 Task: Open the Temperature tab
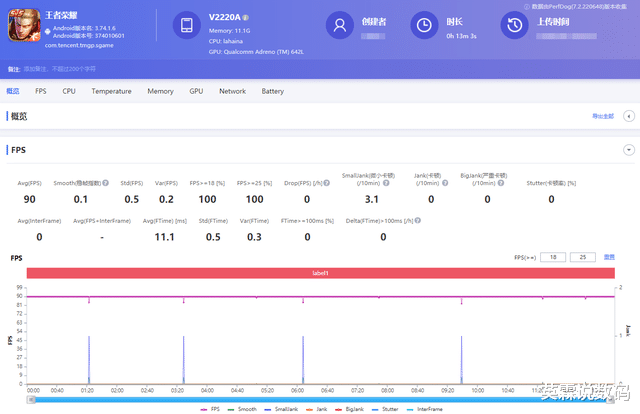pyautogui.click(x=111, y=91)
